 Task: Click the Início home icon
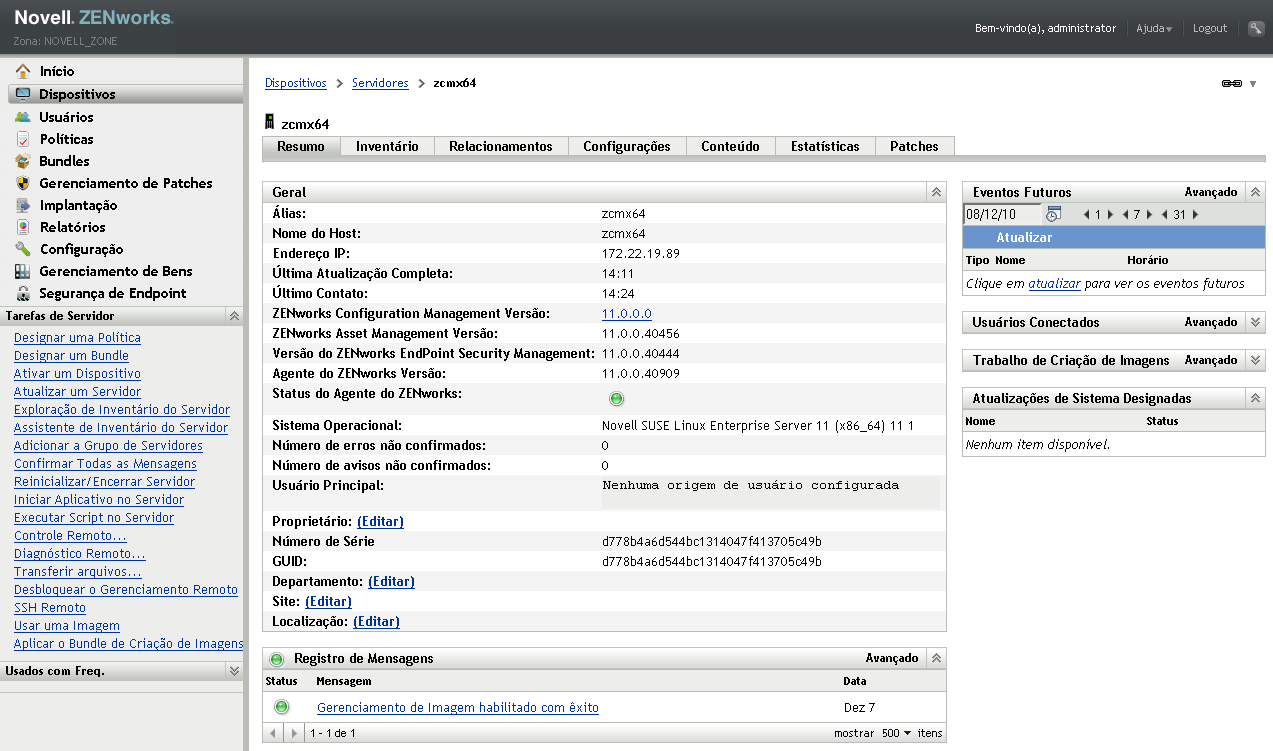click(22, 71)
